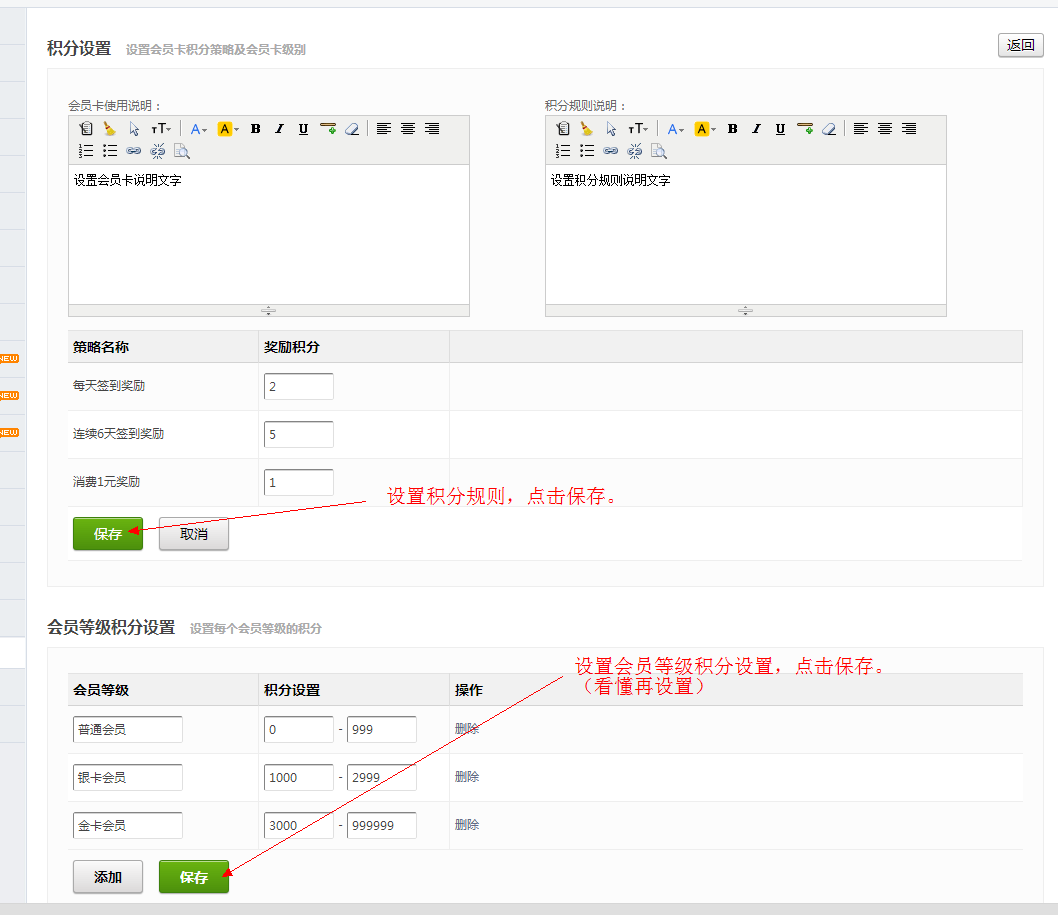Open the yellow highlight color dropdown in 会员卡使用说明 editor
Screen dimensions: 1058x915
click(x=228, y=129)
